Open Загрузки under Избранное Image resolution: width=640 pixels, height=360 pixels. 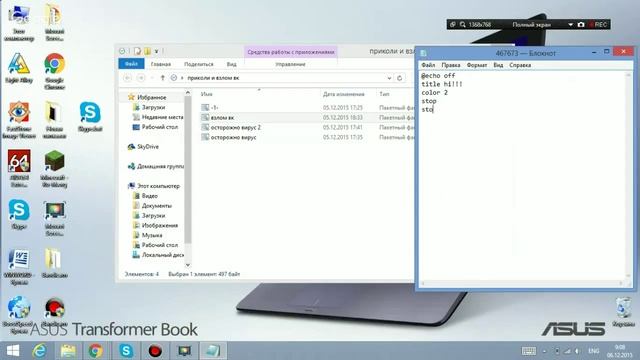(153, 107)
